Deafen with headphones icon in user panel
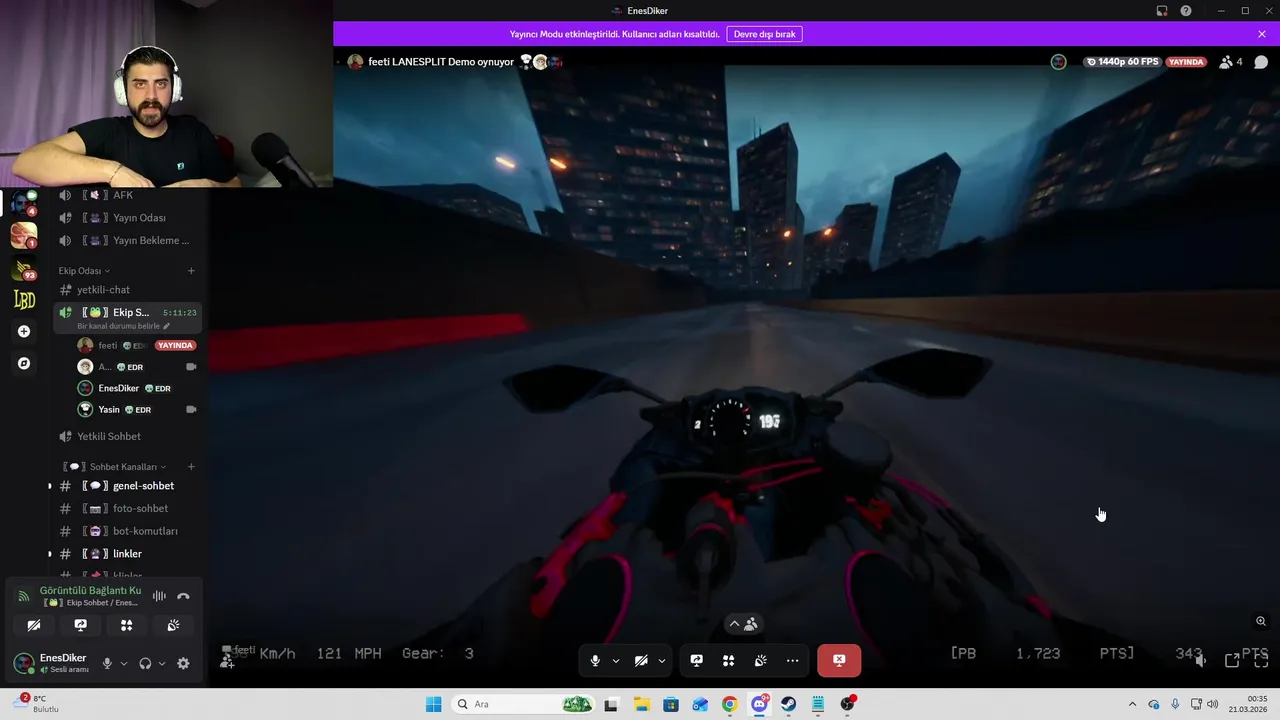Viewport: 1280px width, 720px height. (x=145, y=663)
